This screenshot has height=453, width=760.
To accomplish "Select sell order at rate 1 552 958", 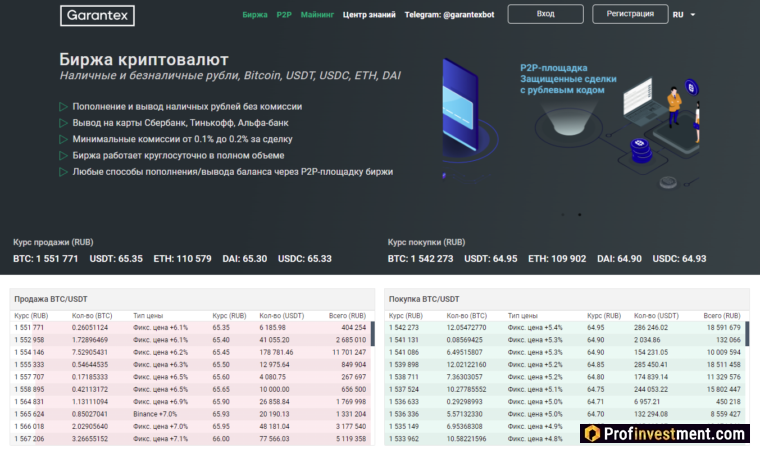I will click(x=190, y=340).
